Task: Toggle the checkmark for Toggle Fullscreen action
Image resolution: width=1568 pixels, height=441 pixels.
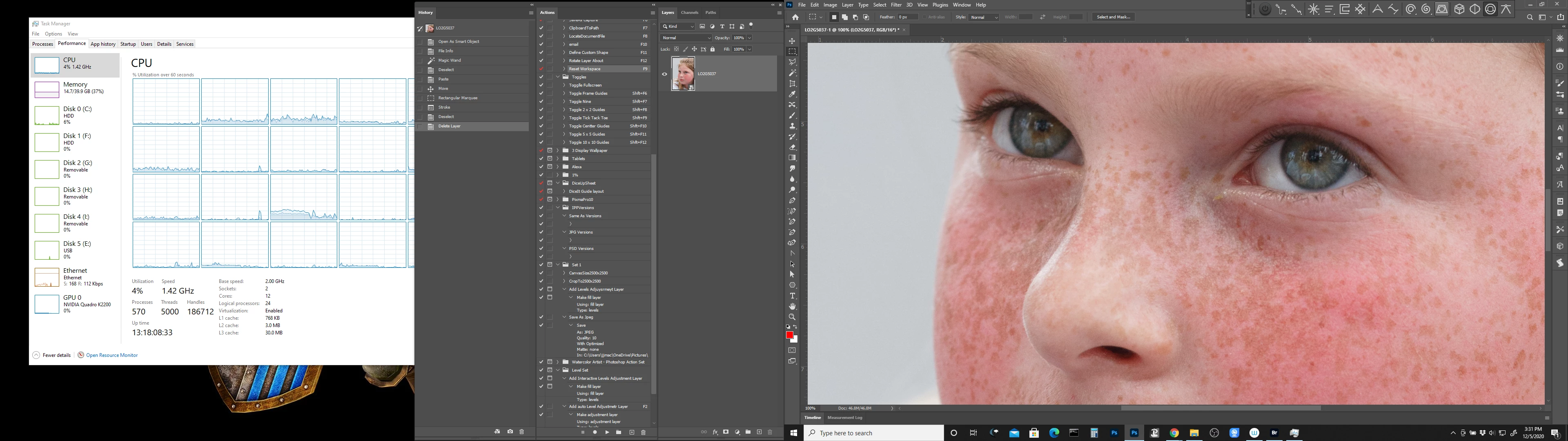Action: pos(541,85)
